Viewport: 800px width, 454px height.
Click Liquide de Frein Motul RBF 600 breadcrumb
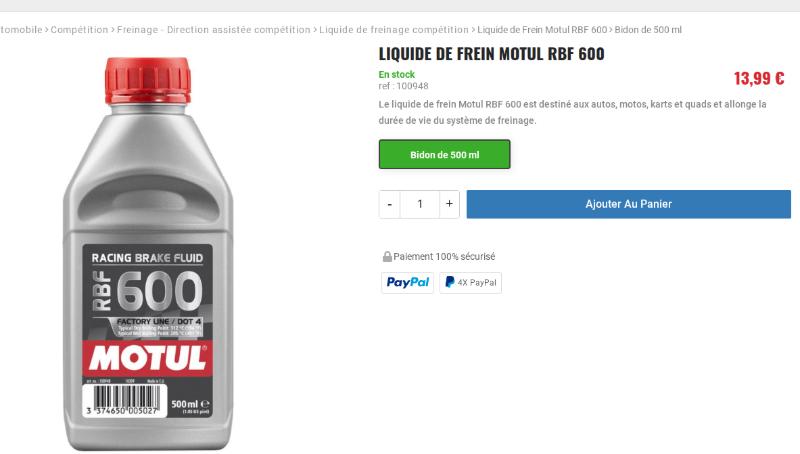point(542,30)
